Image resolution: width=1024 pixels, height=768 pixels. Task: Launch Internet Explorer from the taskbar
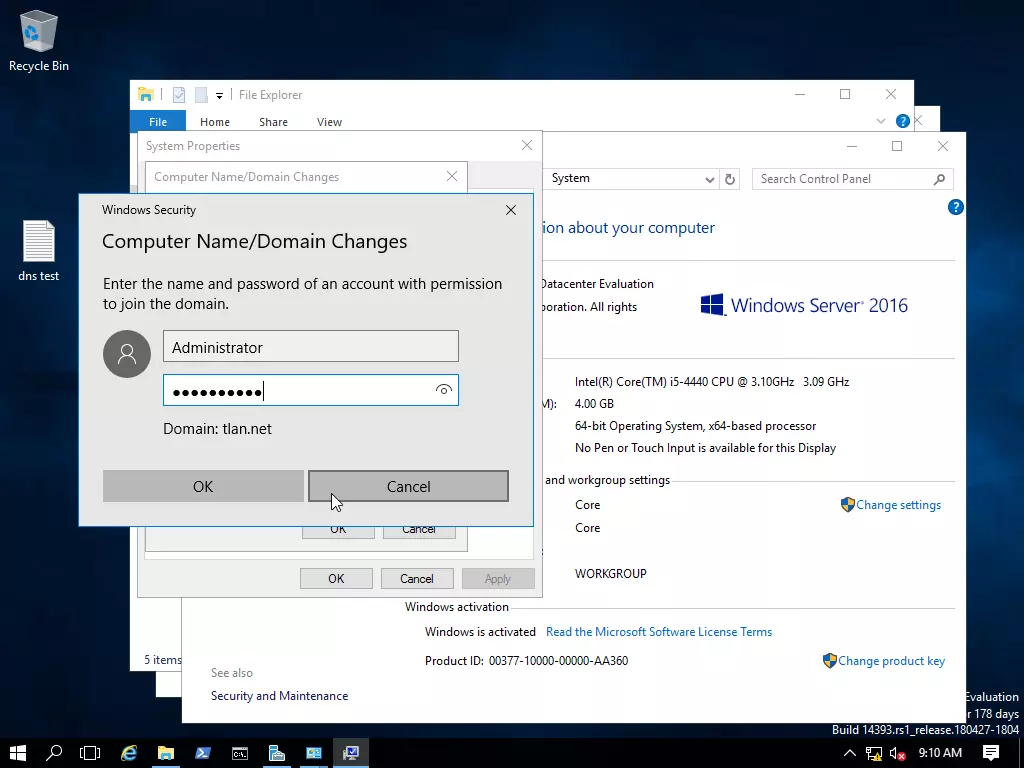click(129, 753)
